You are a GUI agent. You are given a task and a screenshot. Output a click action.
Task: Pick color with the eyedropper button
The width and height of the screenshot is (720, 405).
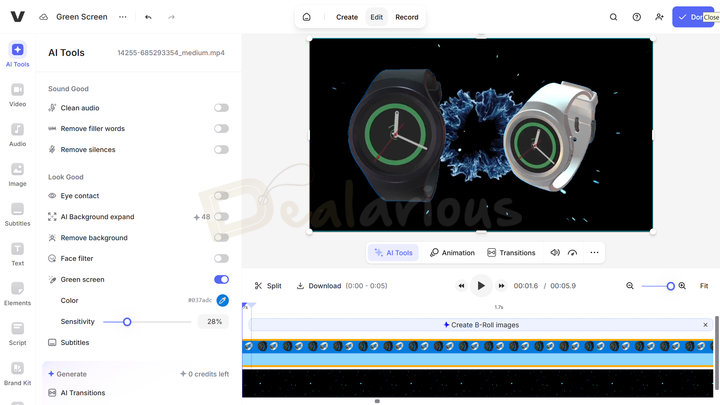222,300
